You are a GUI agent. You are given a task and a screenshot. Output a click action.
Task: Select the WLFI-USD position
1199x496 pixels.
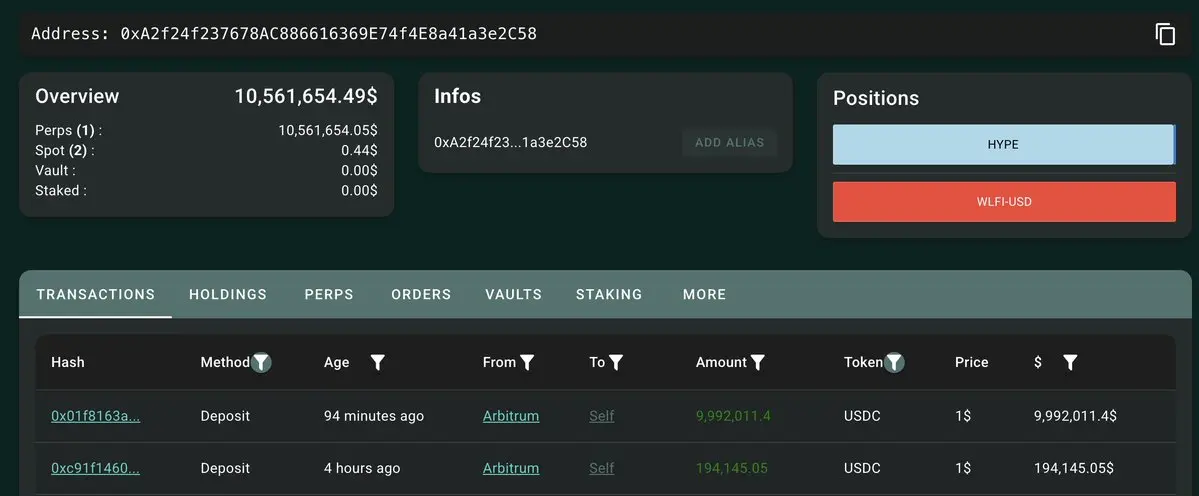pos(1004,202)
